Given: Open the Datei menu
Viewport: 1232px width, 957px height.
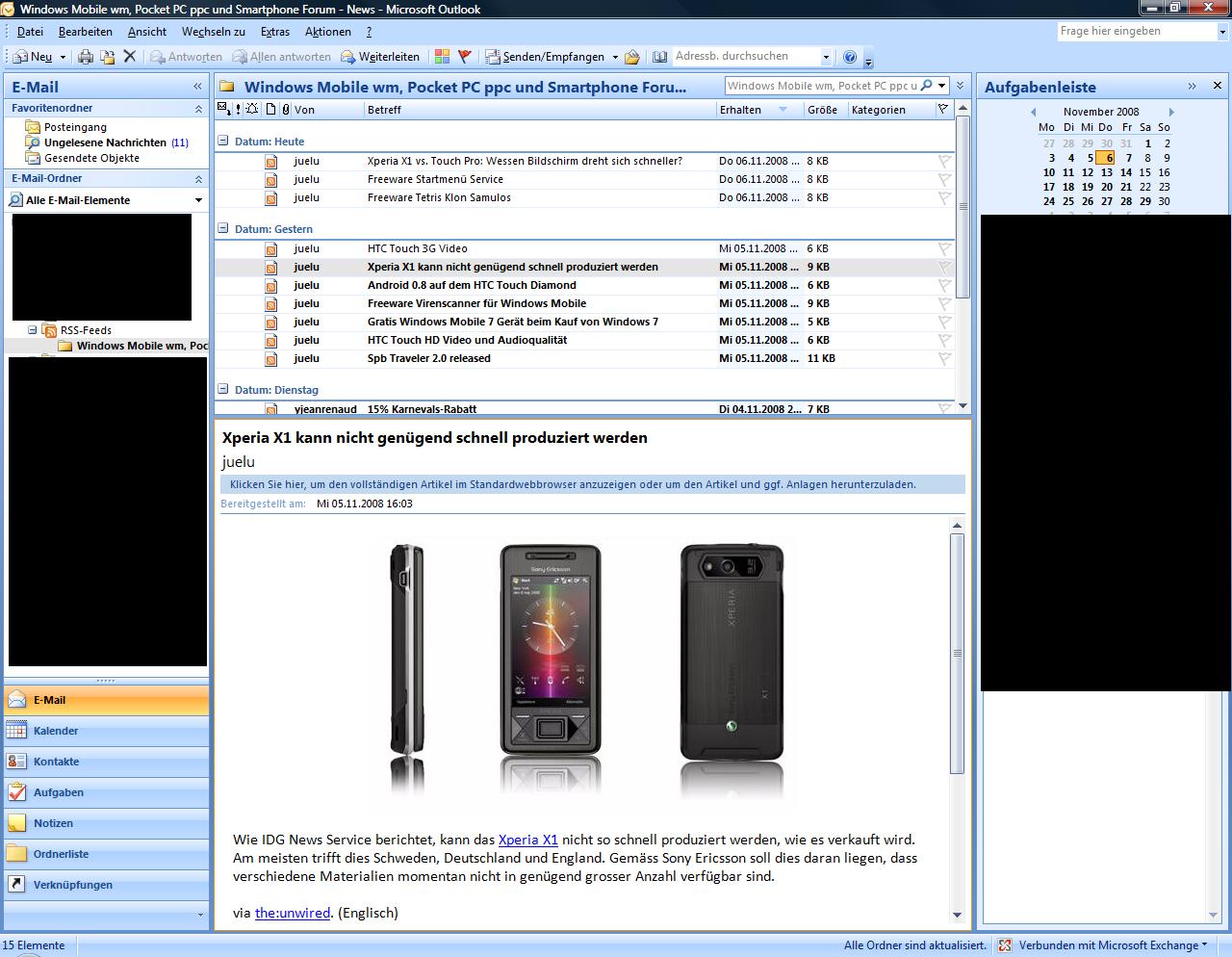Looking at the screenshot, I should tap(30, 32).
